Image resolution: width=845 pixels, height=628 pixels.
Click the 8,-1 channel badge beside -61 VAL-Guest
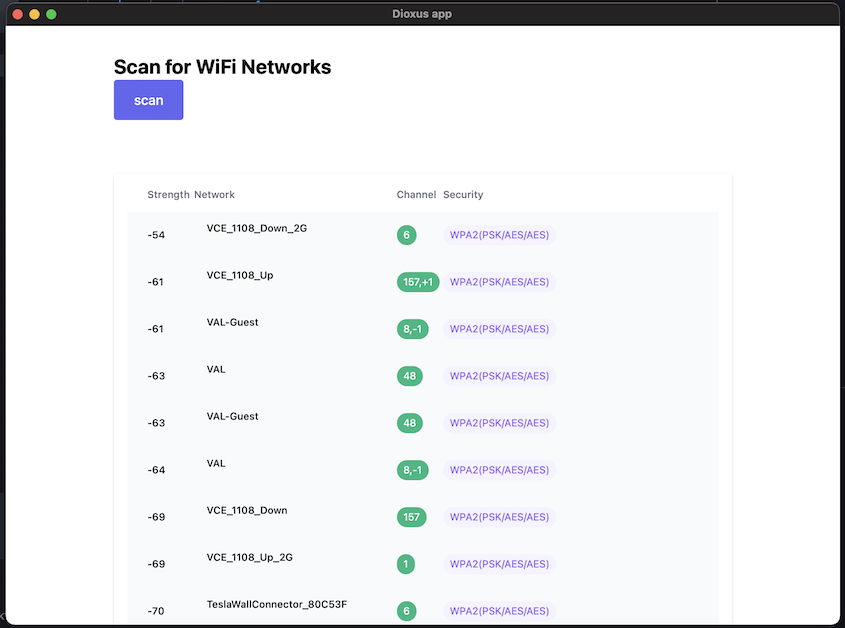[x=412, y=329]
